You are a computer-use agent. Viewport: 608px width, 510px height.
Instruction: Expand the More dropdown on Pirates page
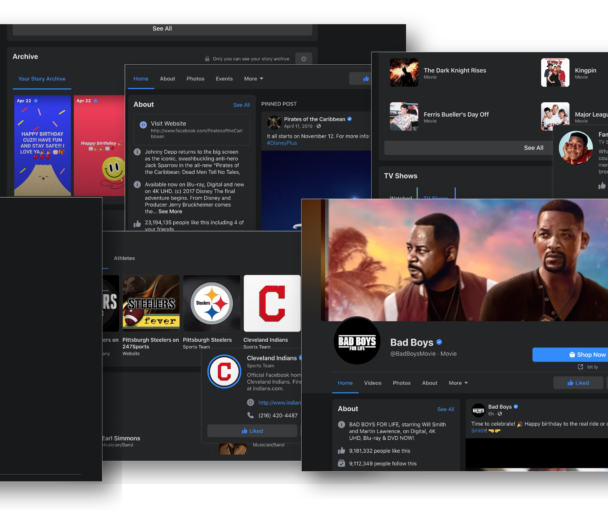tap(254, 79)
